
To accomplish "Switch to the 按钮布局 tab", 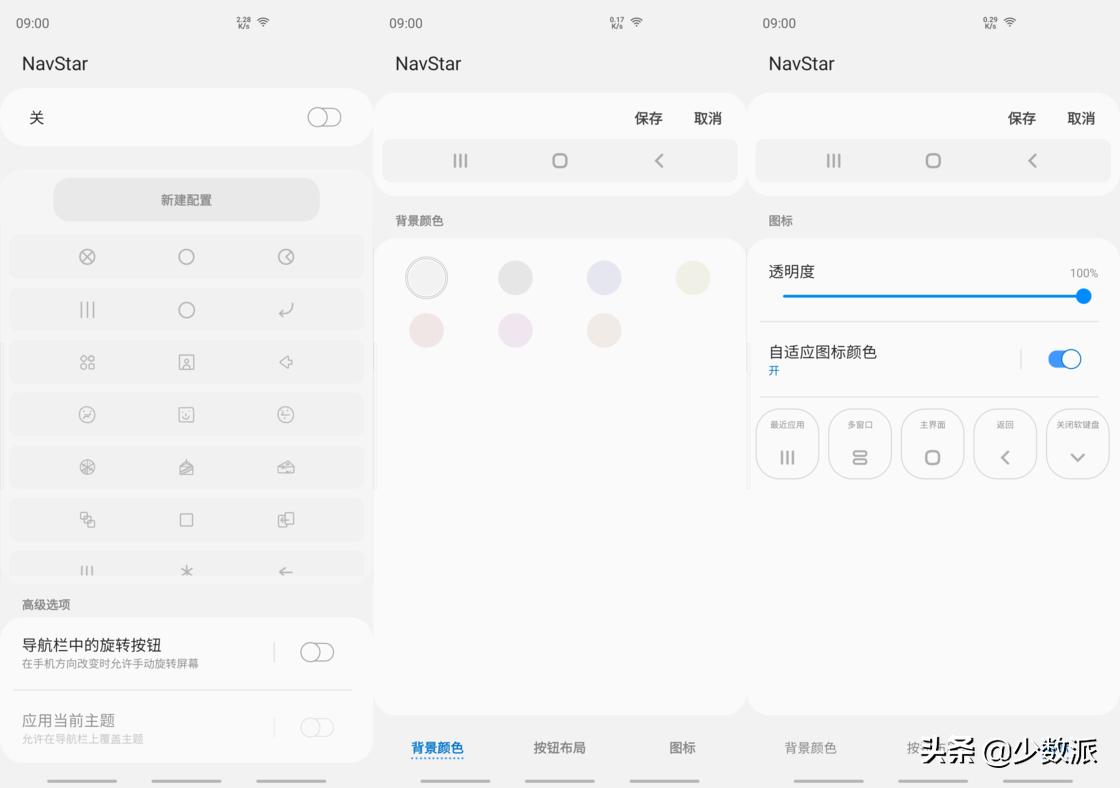I will coord(559,747).
